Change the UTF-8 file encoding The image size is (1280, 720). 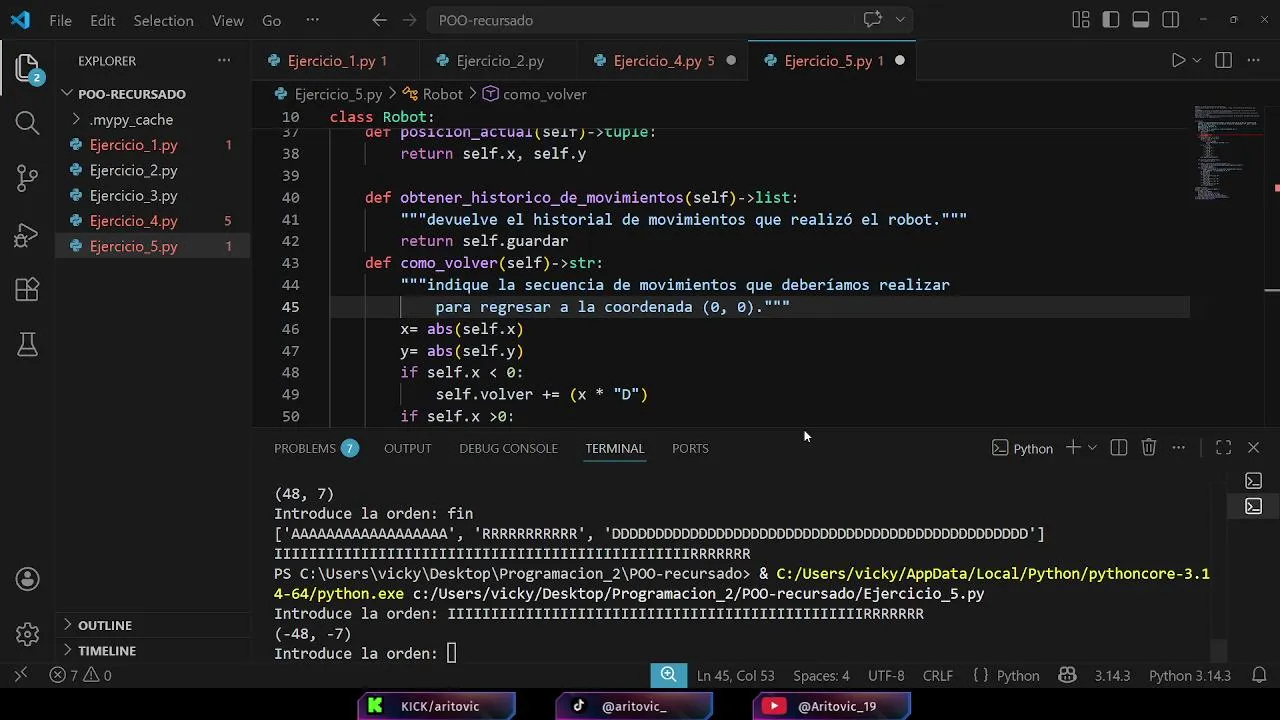click(x=886, y=675)
